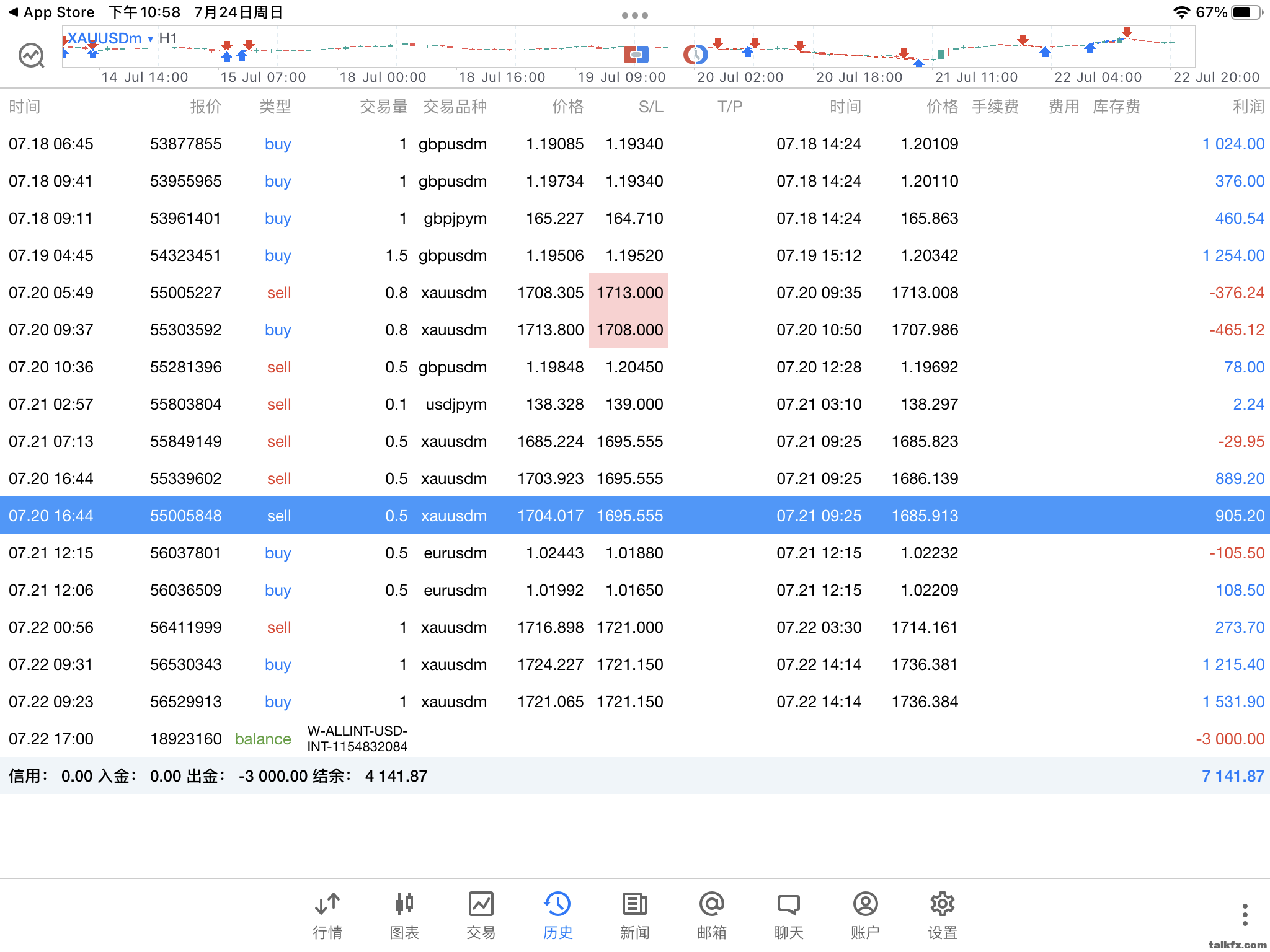Screen dimensions: 1270x952
Task: Tap the S/L column header
Action: (651, 107)
